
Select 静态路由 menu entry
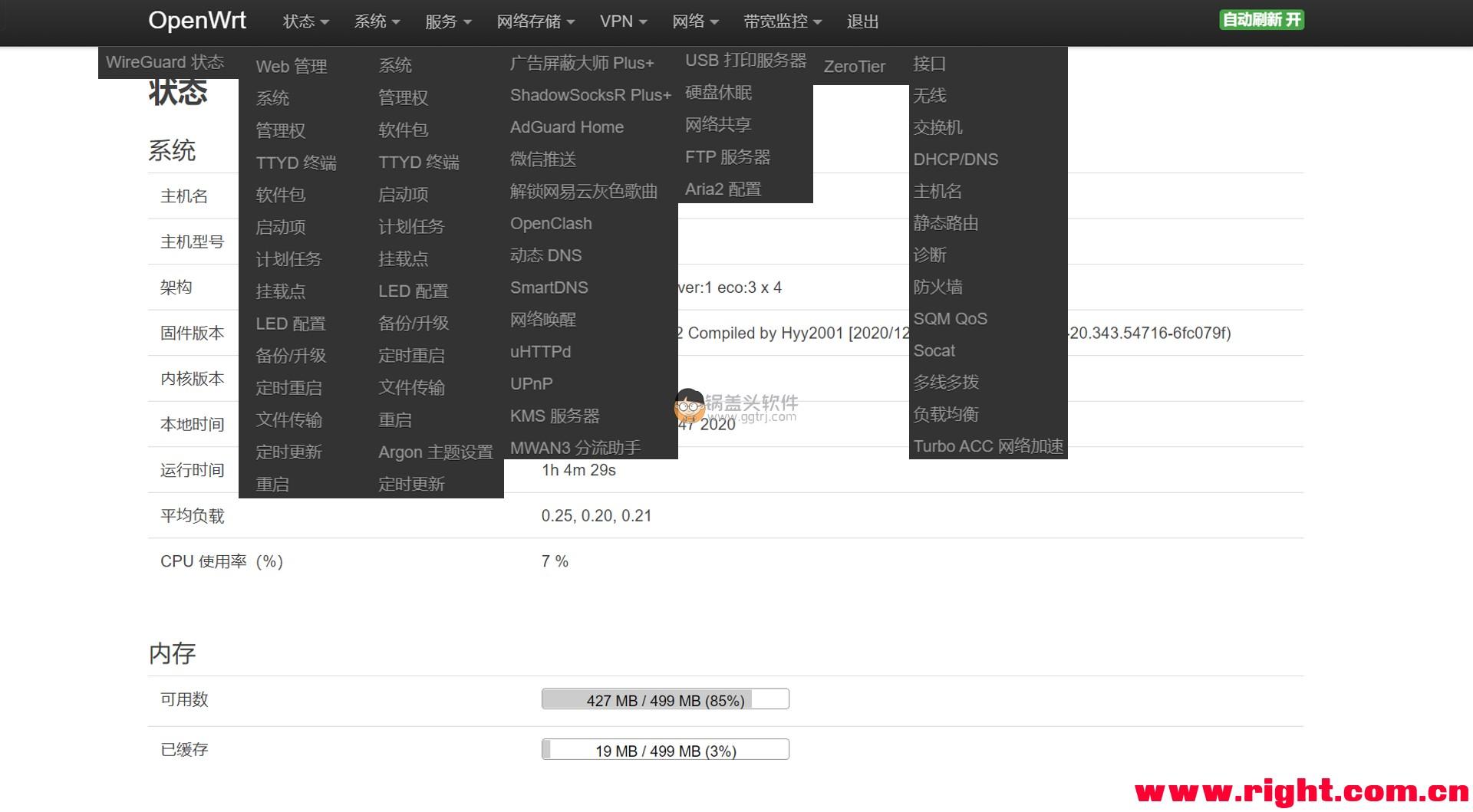946,223
